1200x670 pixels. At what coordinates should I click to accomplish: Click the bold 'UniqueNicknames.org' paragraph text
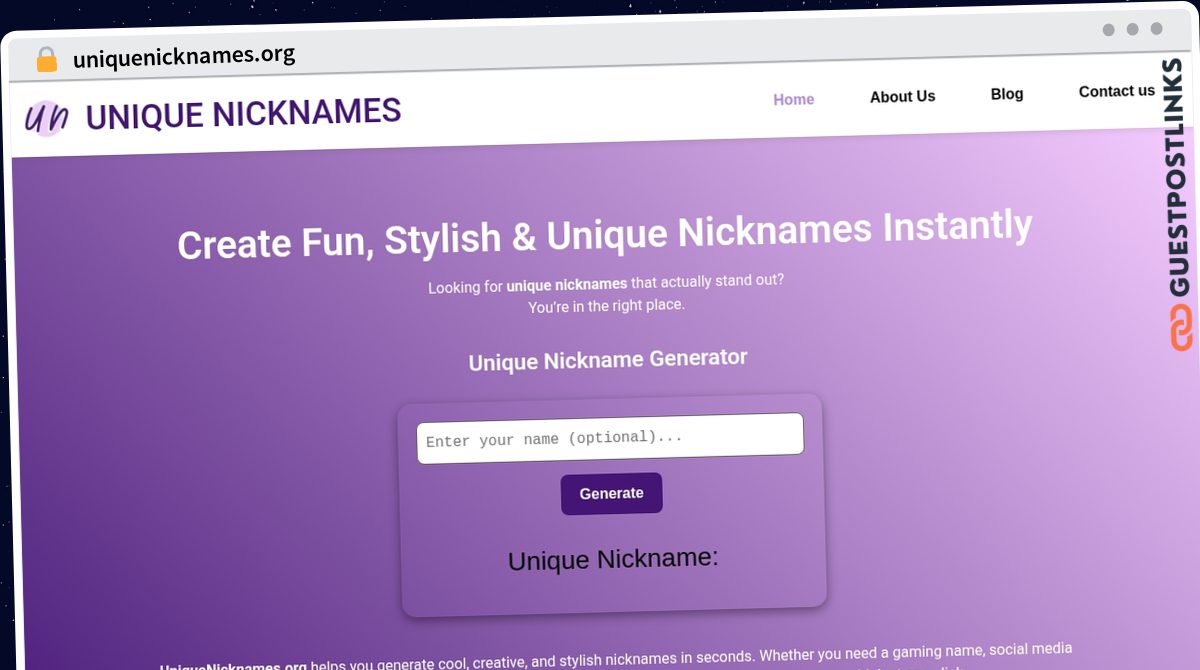coord(233,667)
